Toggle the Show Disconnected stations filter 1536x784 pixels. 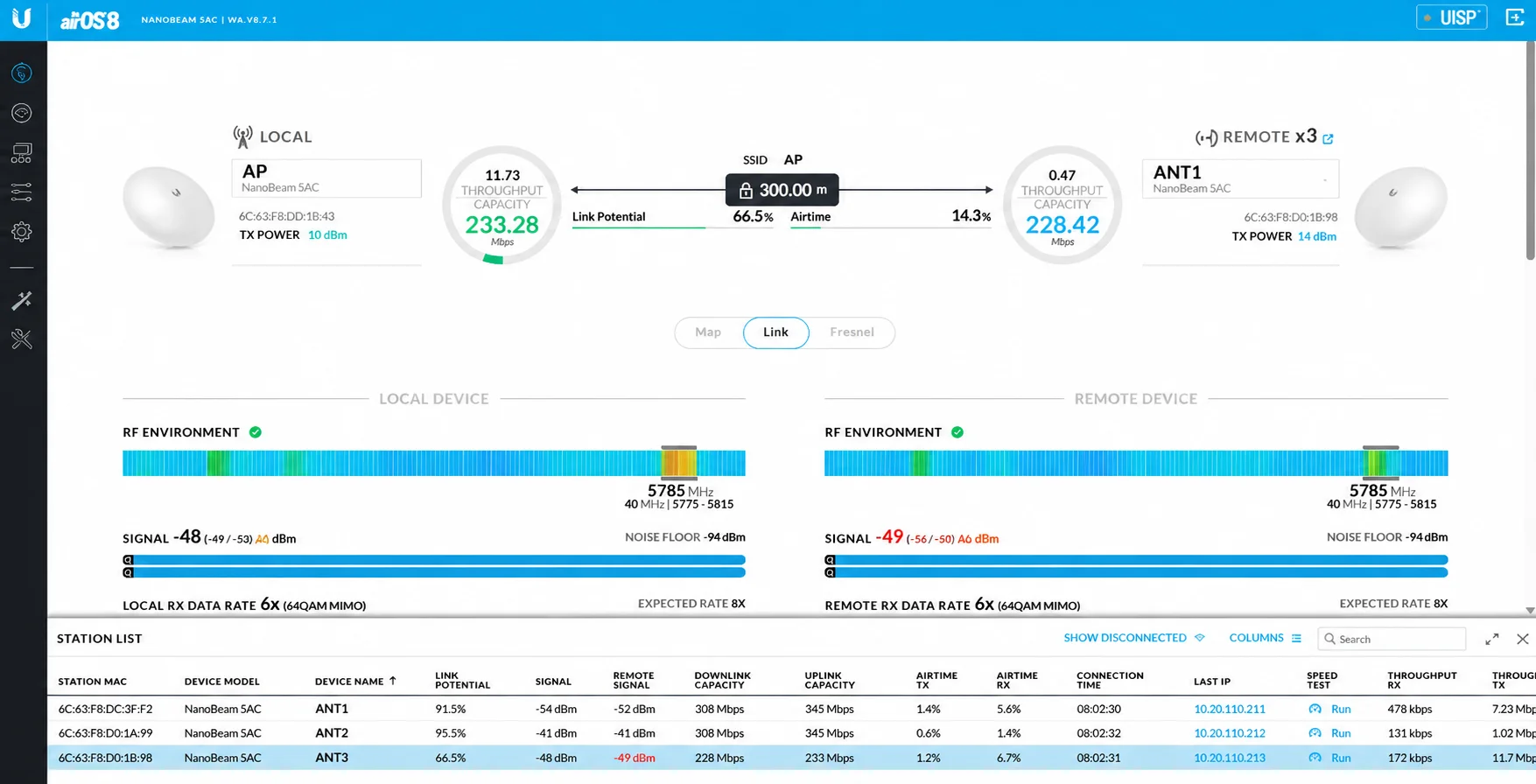(1134, 638)
